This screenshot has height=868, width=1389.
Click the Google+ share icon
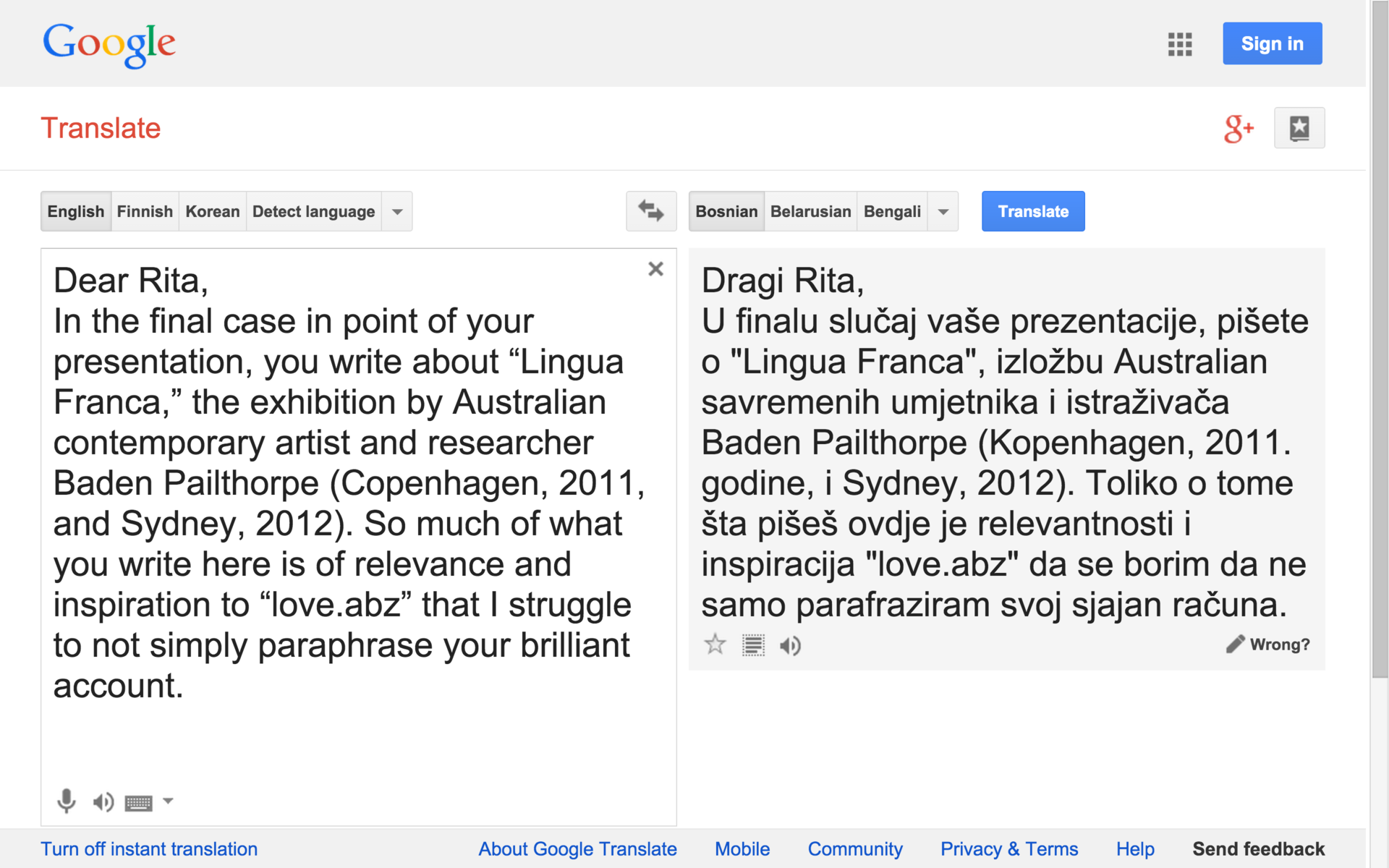pos(1238,129)
